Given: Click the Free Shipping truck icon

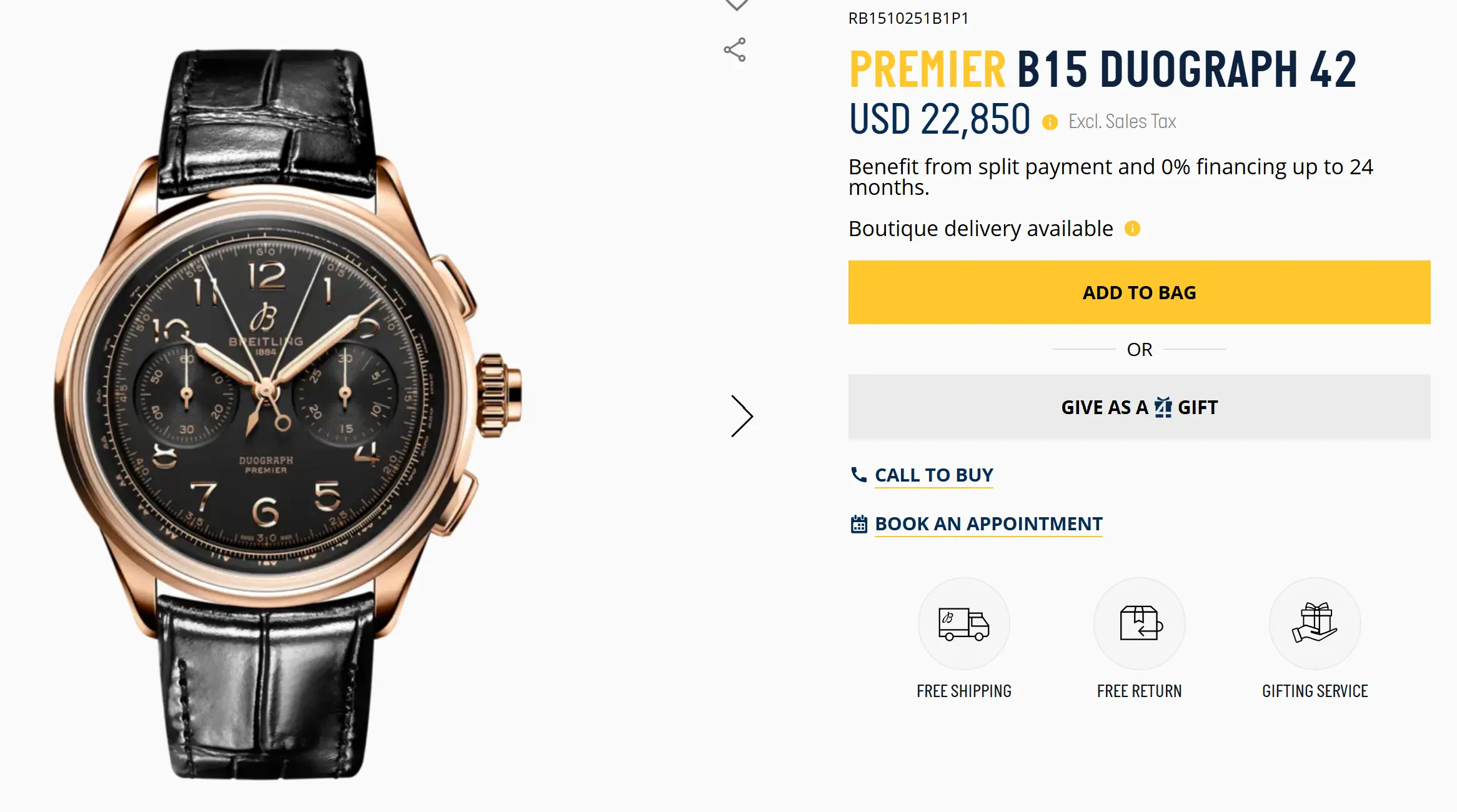Looking at the screenshot, I should click(x=963, y=623).
